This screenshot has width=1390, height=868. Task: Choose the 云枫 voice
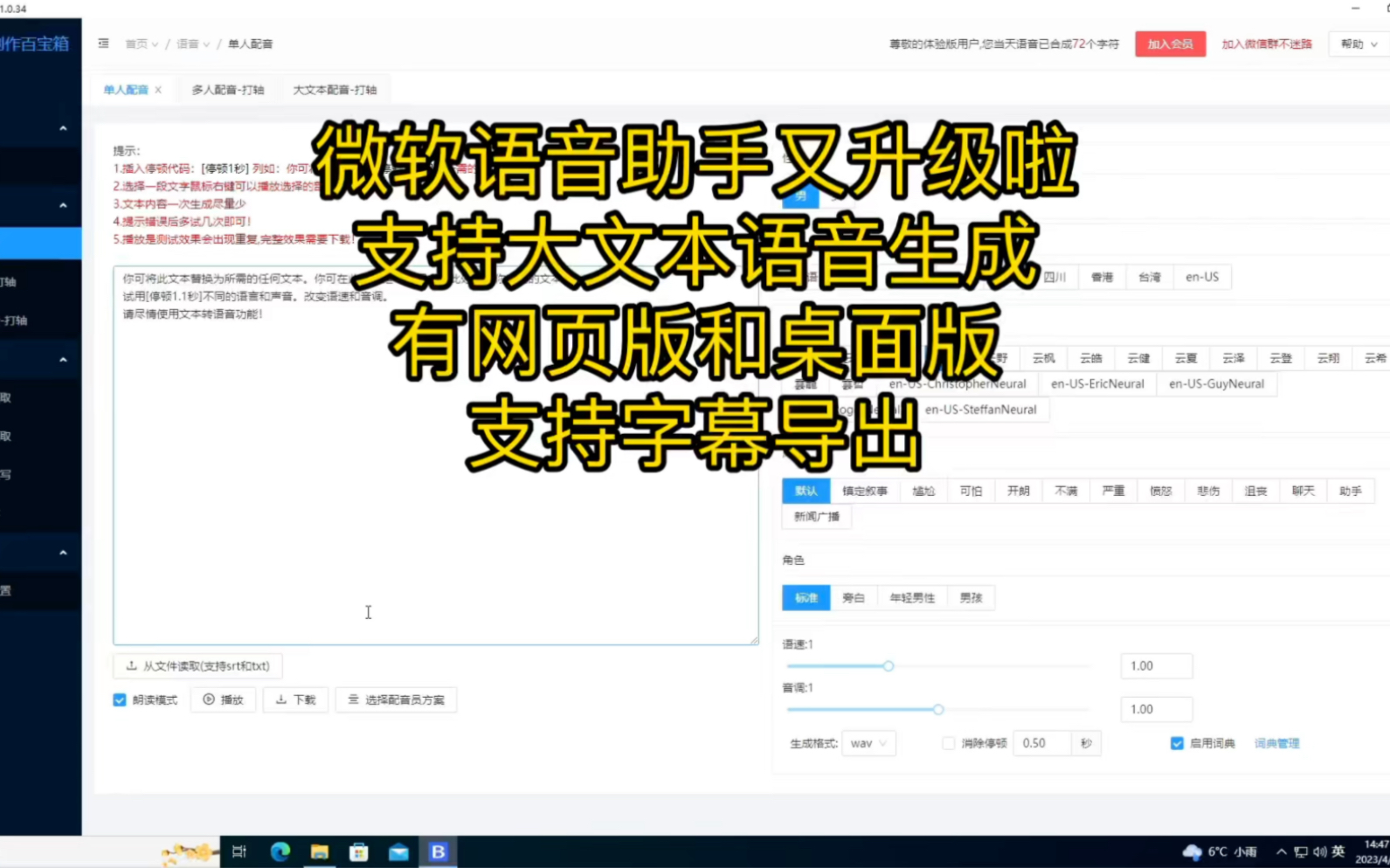1044,358
